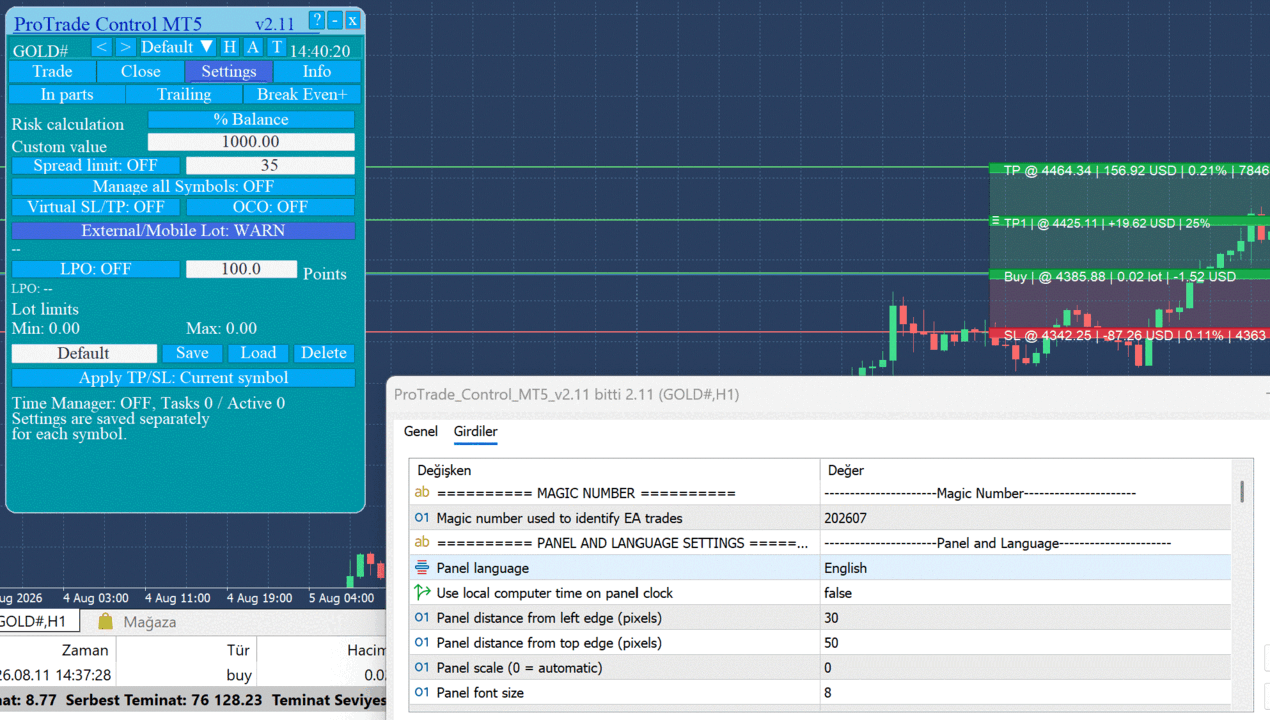Edit spread limit value 35
Screen dimensions: 1270x720
coord(270,165)
